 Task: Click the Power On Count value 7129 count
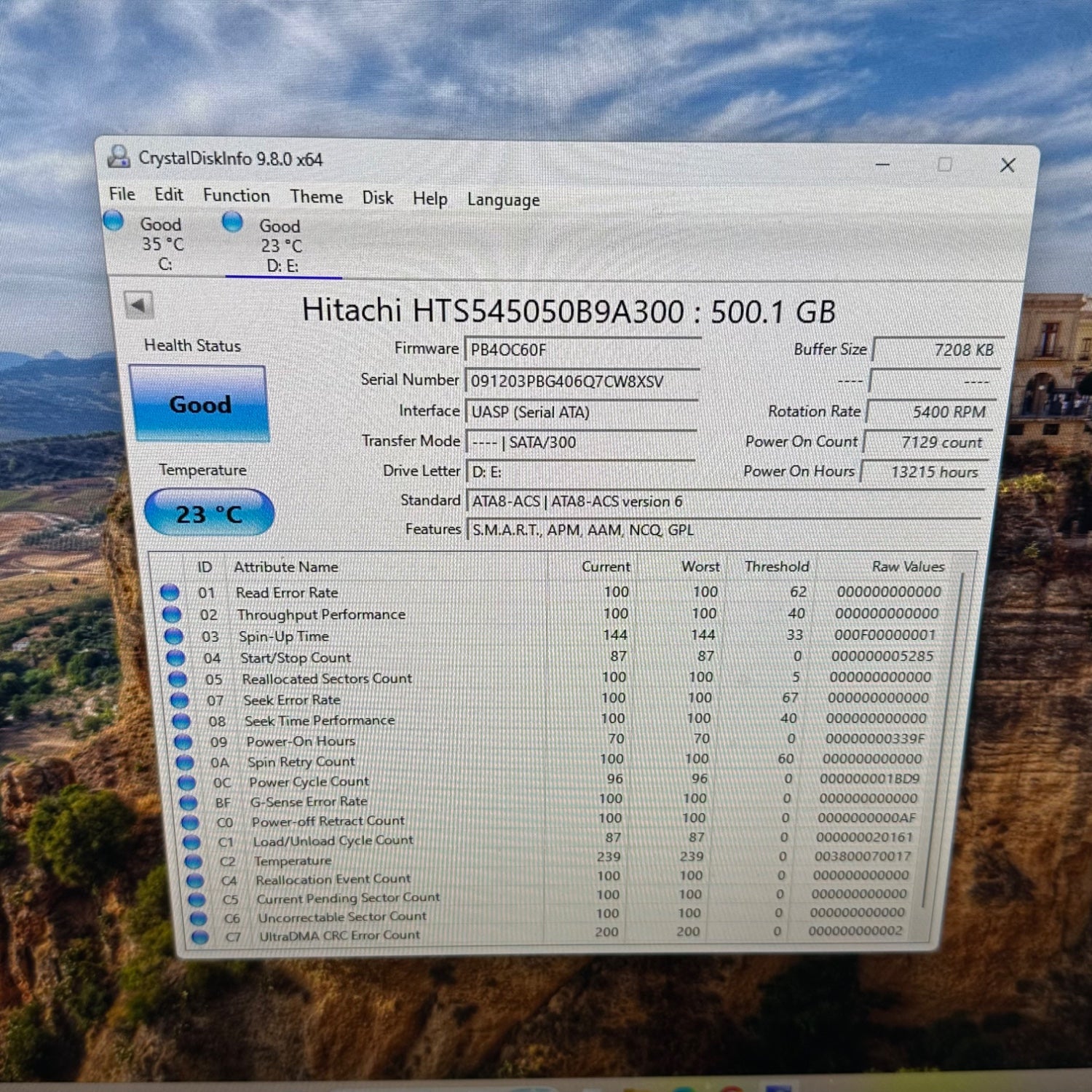pyautogui.click(x=928, y=442)
